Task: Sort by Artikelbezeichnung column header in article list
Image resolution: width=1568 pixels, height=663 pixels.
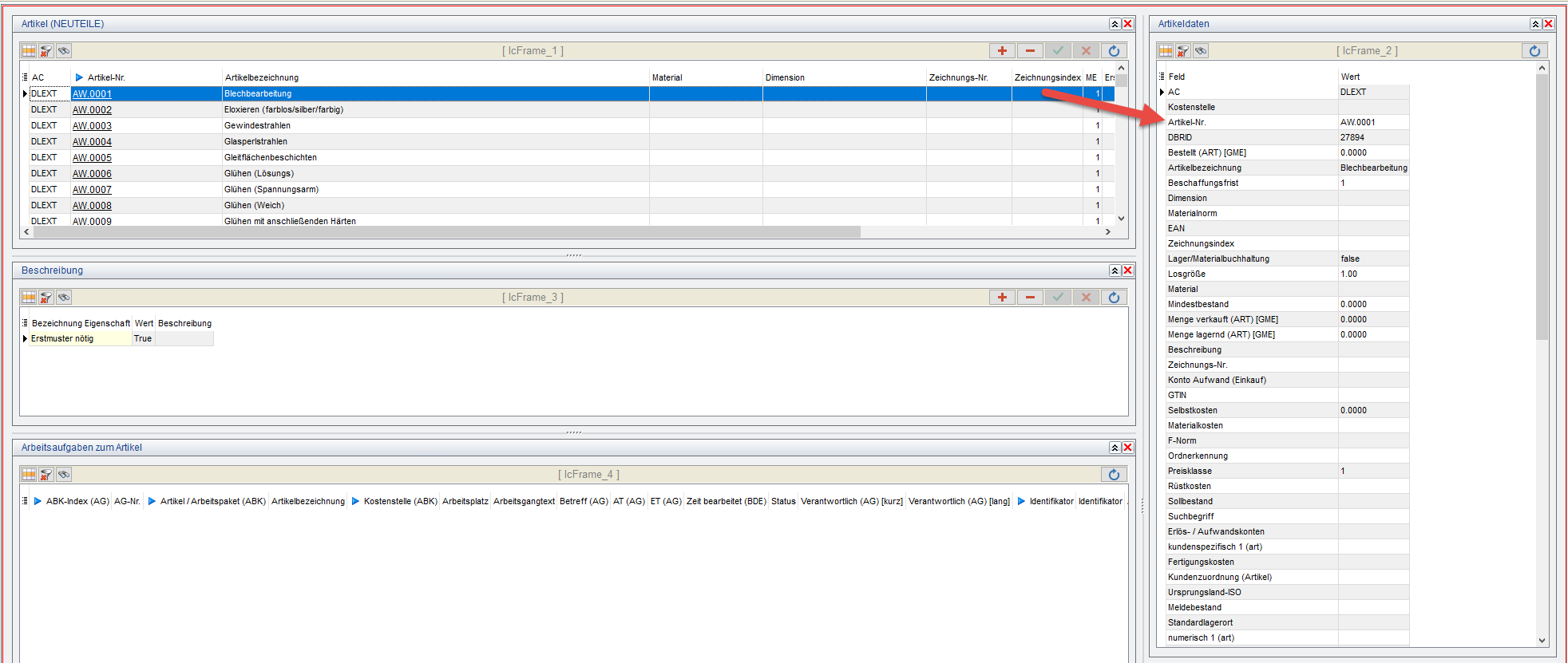Action: tap(262, 77)
